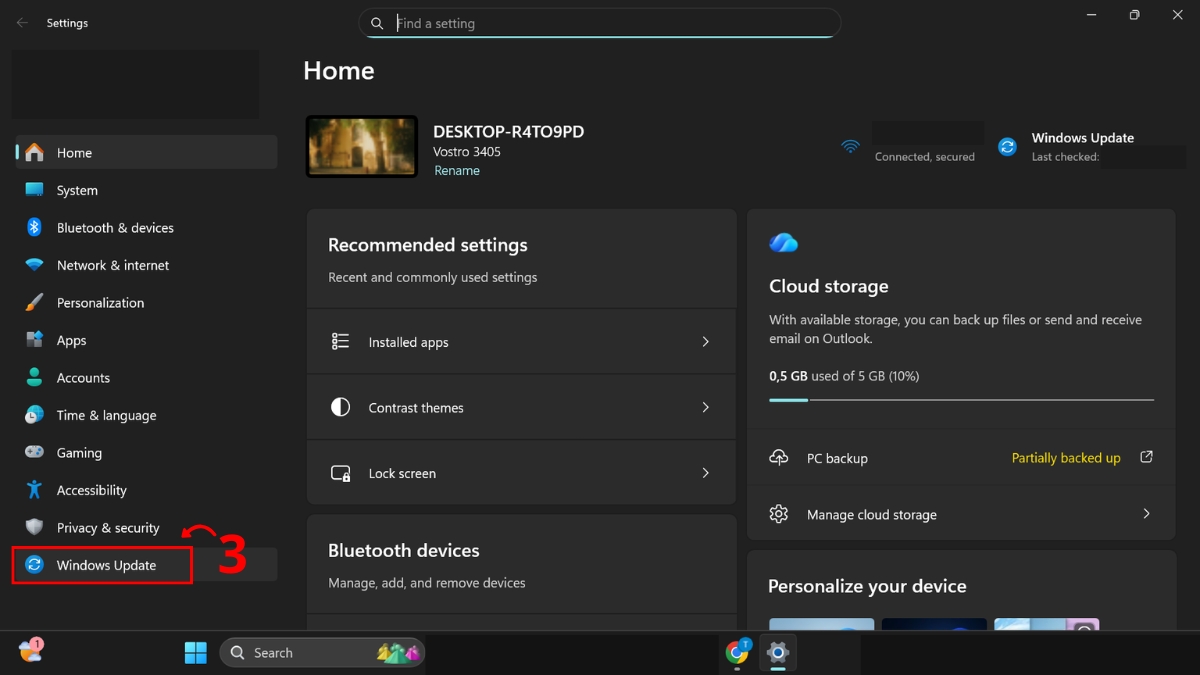The image size is (1200, 675).
Task: Expand the Contrast themes settings
Action: 520,407
